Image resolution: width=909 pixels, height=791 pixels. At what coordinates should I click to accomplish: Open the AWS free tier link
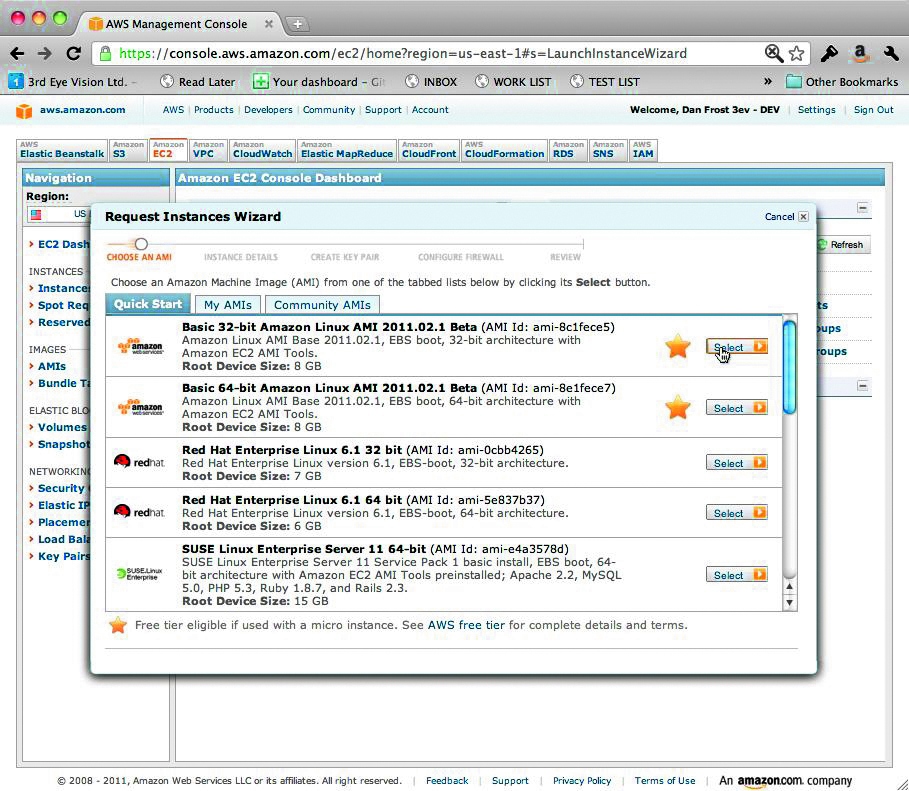click(x=466, y=625)
